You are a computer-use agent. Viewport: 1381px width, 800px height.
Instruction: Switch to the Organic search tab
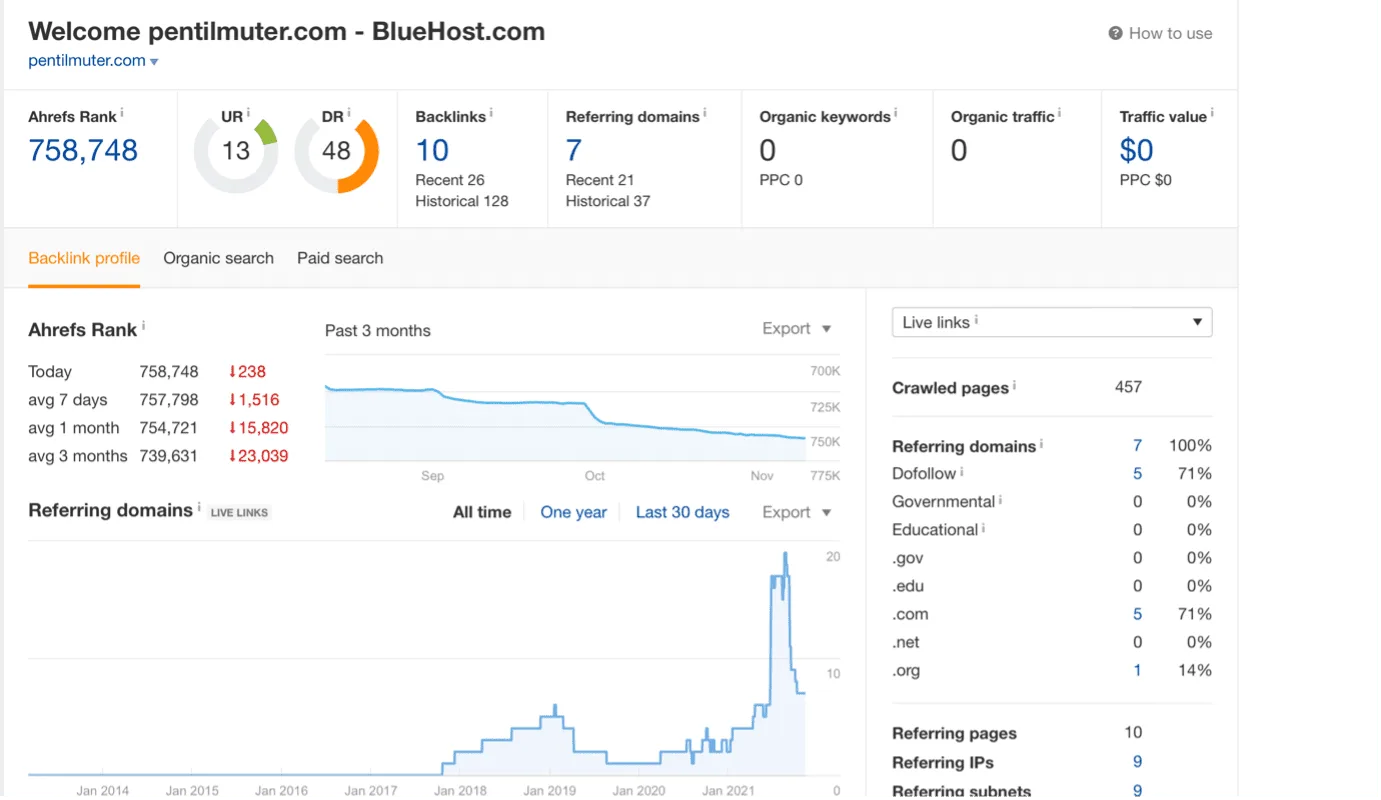click(x=218, y=258)
